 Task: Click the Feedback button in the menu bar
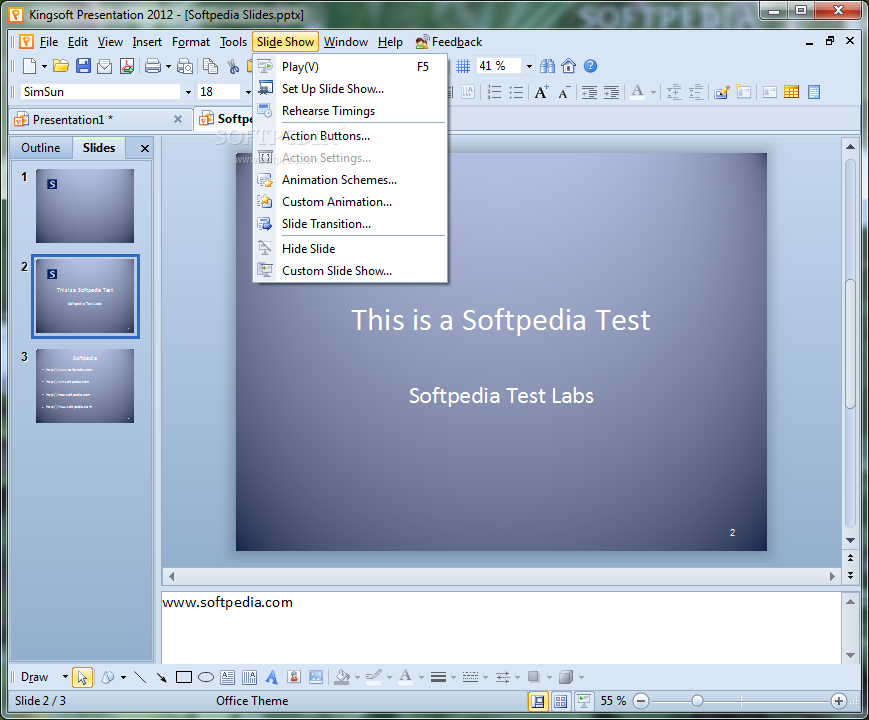pos(449,42)
